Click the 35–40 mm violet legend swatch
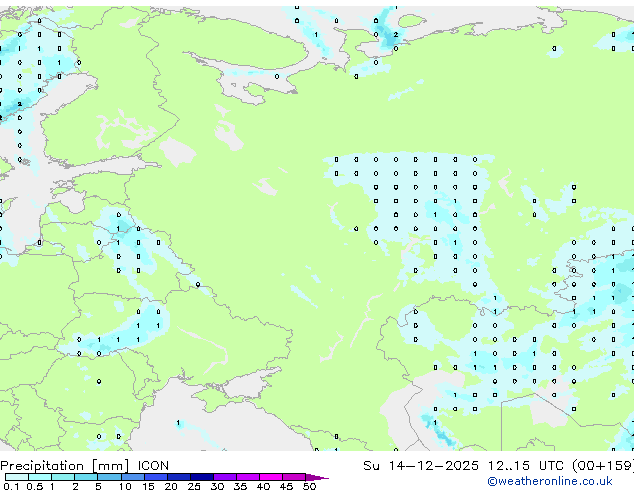 tap(247, 477)
